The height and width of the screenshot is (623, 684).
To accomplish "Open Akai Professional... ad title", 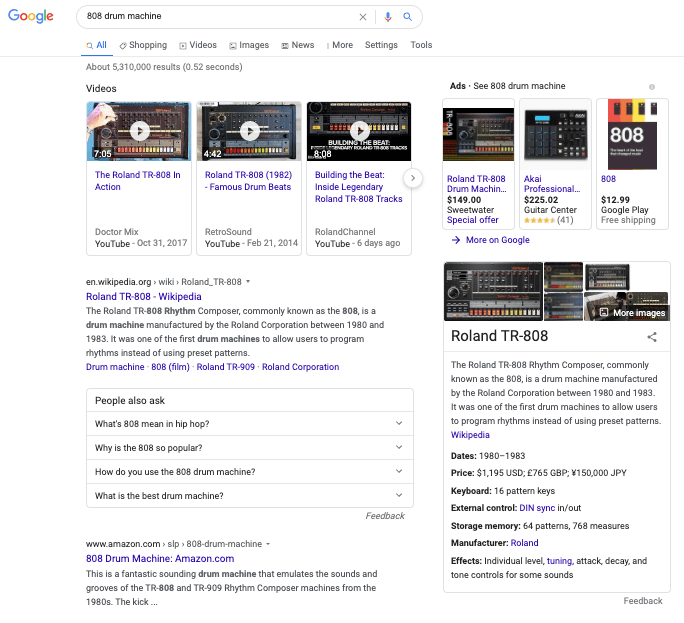I will 552,184.
